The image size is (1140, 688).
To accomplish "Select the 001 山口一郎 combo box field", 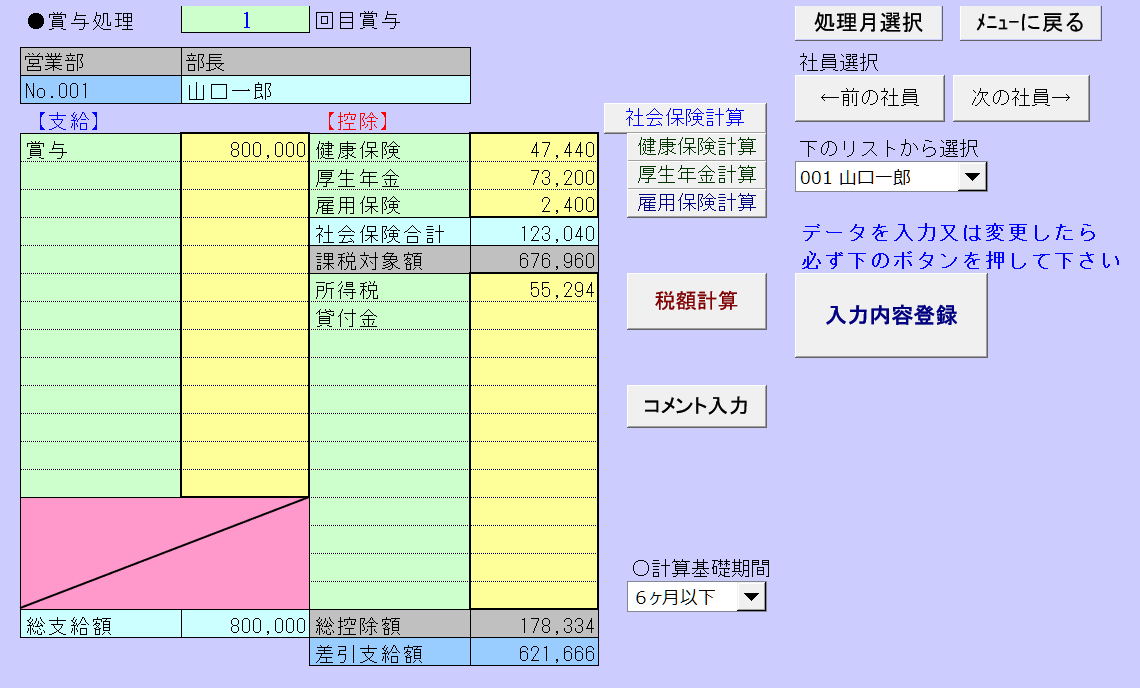I will (876, 179).
